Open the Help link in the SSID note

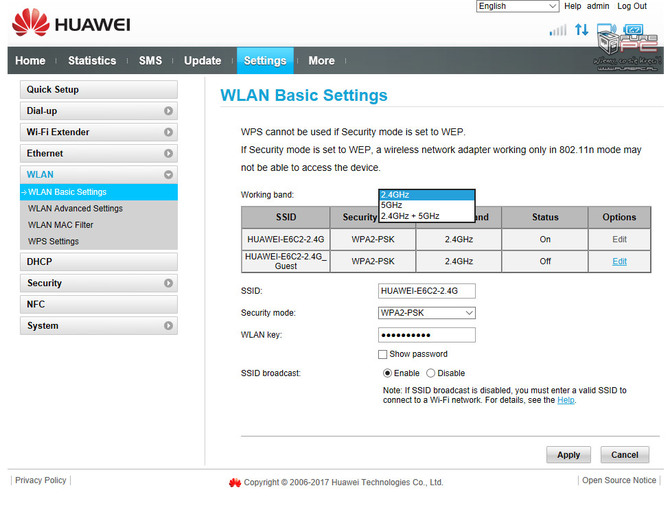pos(566,400)
